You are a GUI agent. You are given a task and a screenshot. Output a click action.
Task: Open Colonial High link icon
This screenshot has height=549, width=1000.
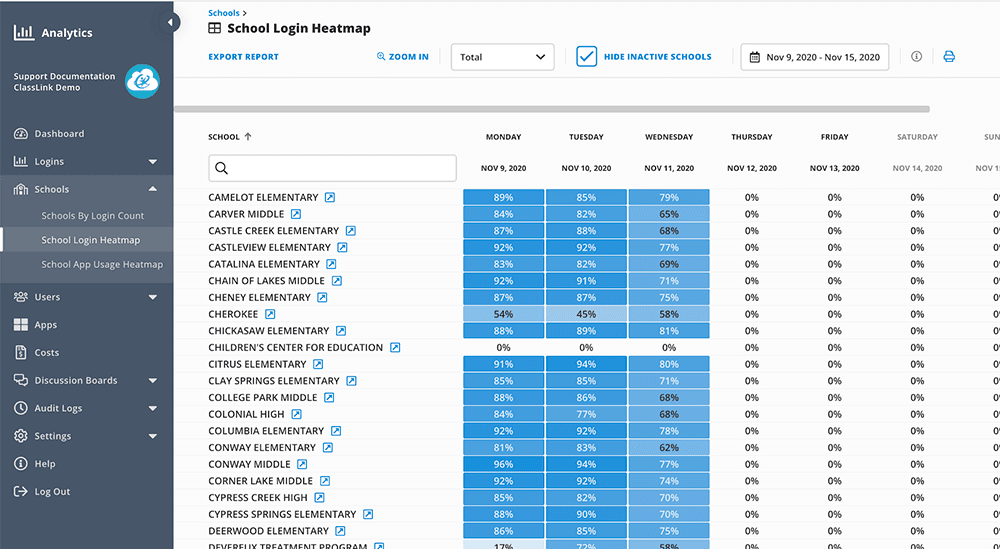297,414
